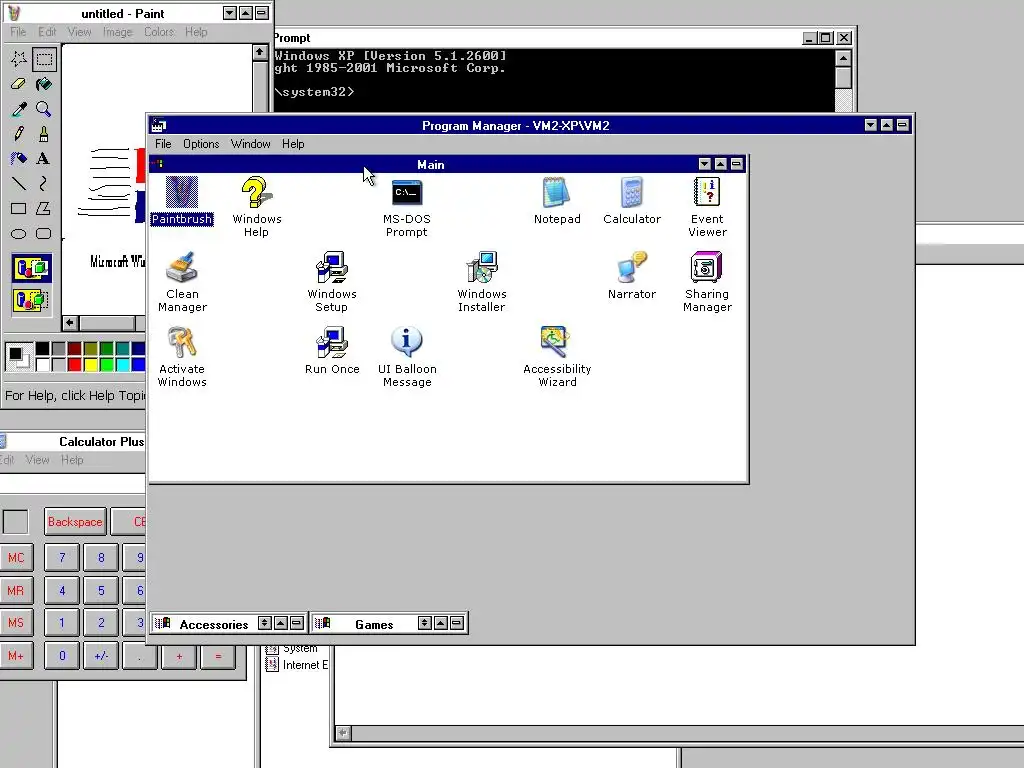The width and height of the screenshot is (1024, 768).
Task: Launch the Calculator icon in Main group
Action: [632, 200]
